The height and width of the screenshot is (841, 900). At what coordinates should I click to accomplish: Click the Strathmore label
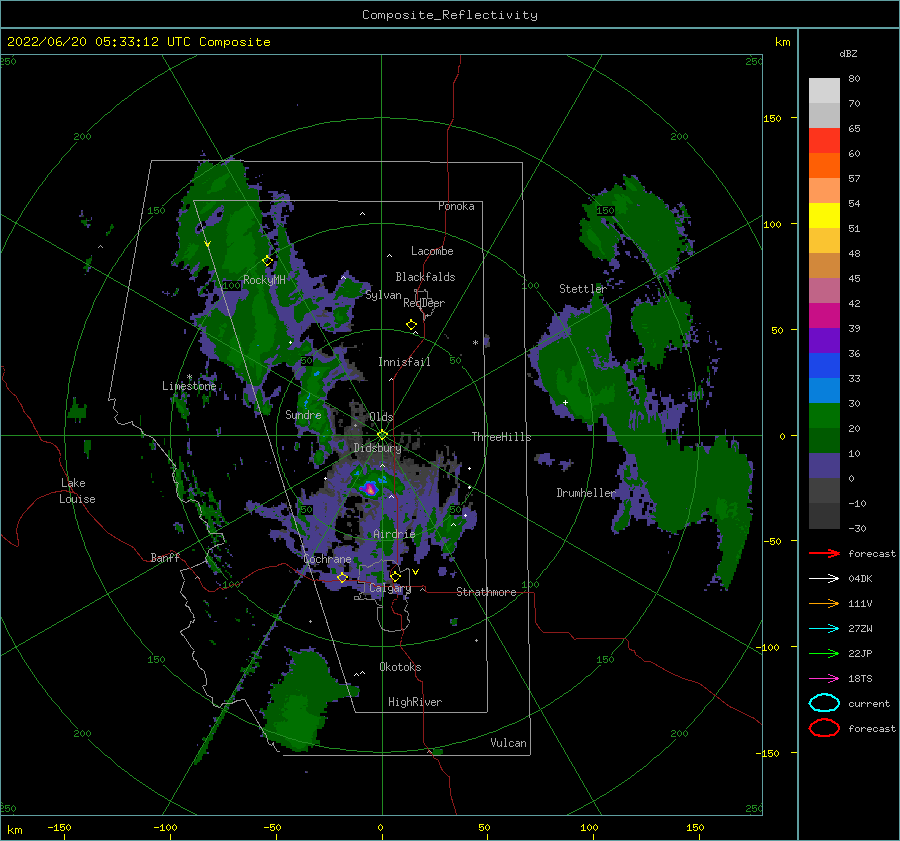[486, 592]
